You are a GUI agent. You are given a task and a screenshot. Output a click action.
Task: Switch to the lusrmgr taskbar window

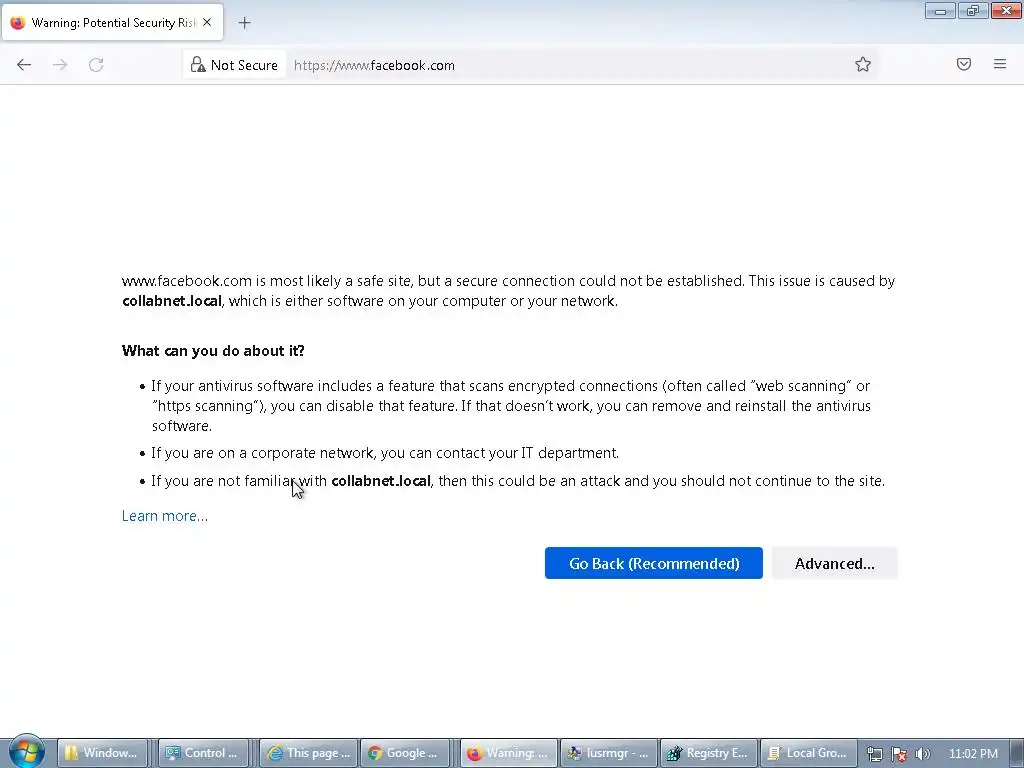pyautogui.click(x=609, y=753)
